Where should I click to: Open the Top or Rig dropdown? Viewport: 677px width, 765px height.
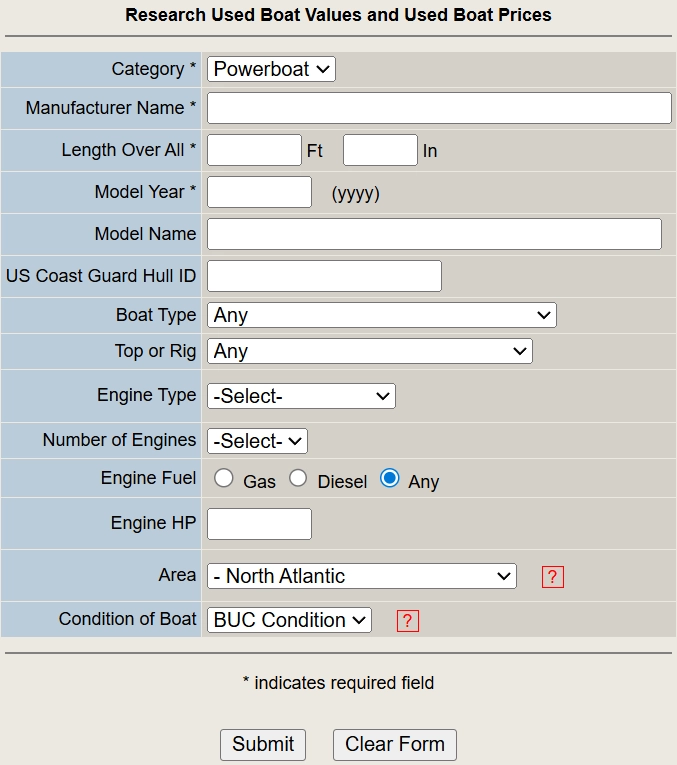point(369,351)
